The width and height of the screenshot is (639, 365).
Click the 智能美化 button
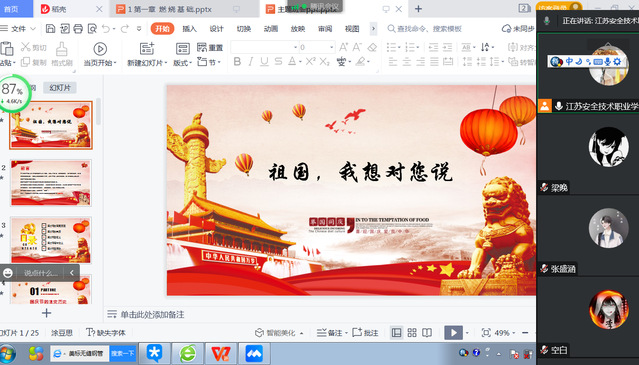click(279, 332)
